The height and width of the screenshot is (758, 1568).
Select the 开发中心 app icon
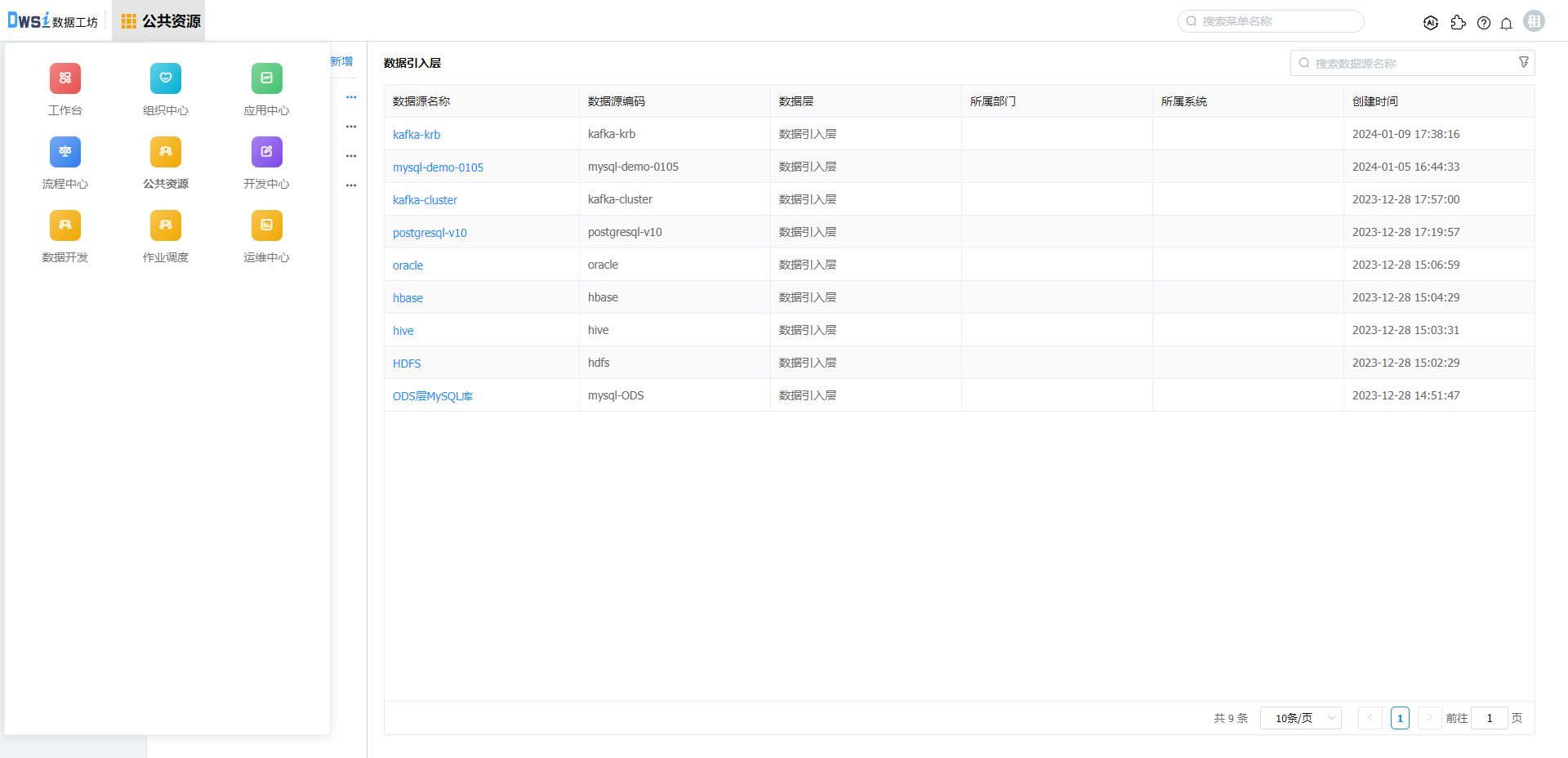coord(266,153)
